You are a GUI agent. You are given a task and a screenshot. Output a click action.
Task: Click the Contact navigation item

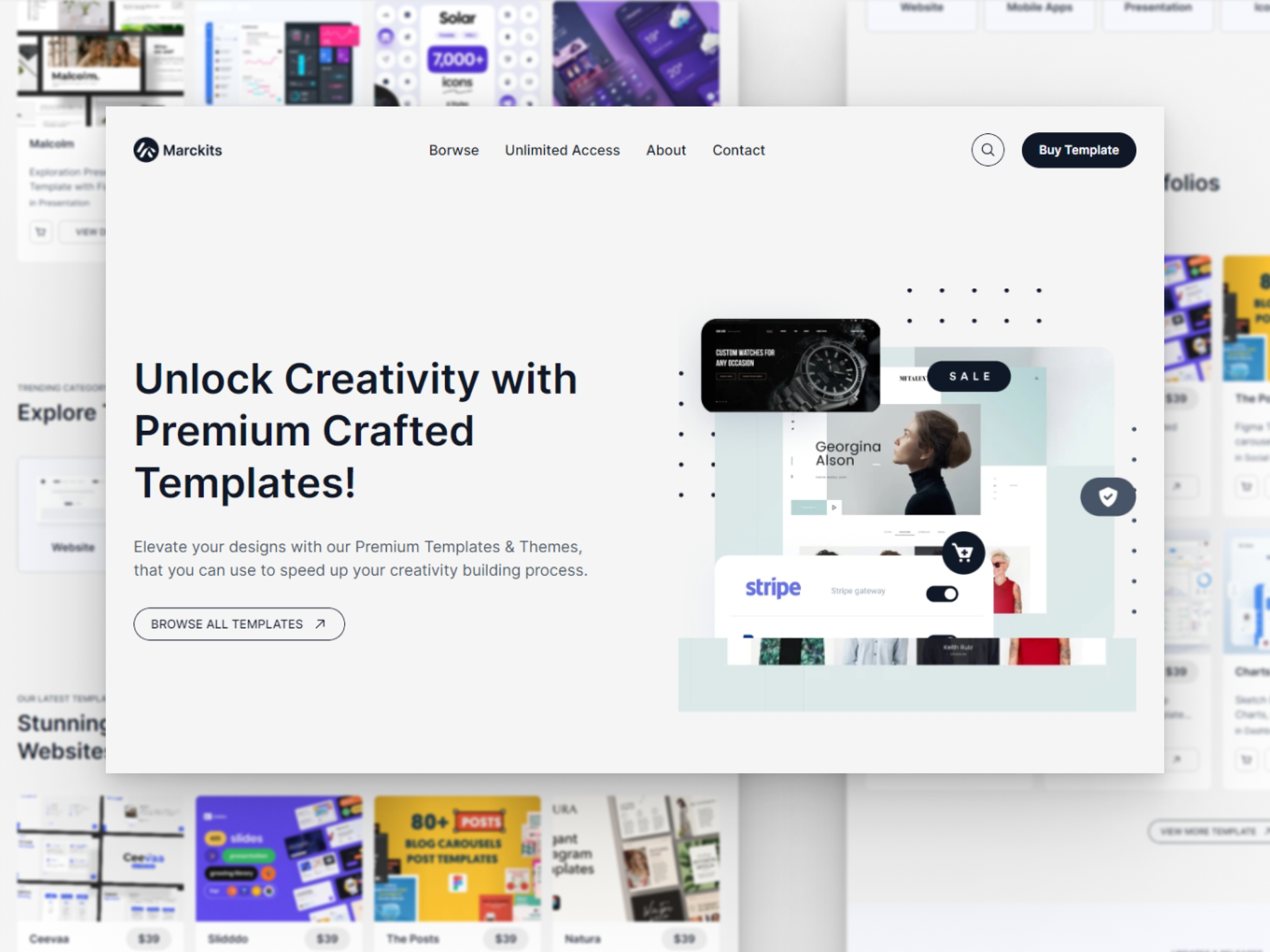pos(738,150)
